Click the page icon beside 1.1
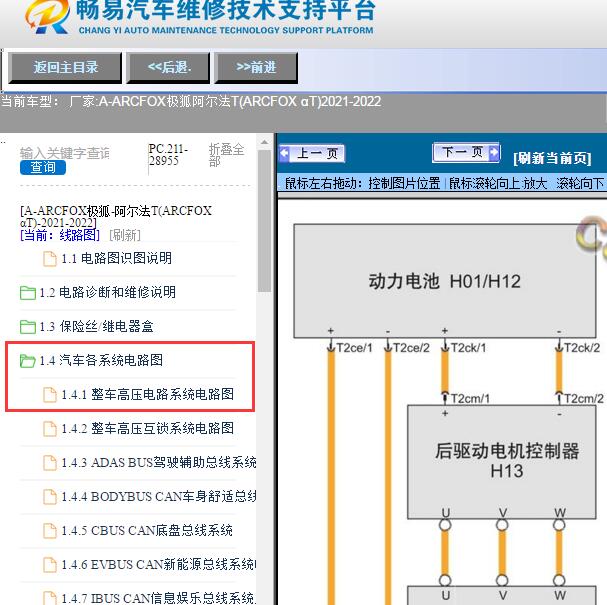 pos(50,259)
